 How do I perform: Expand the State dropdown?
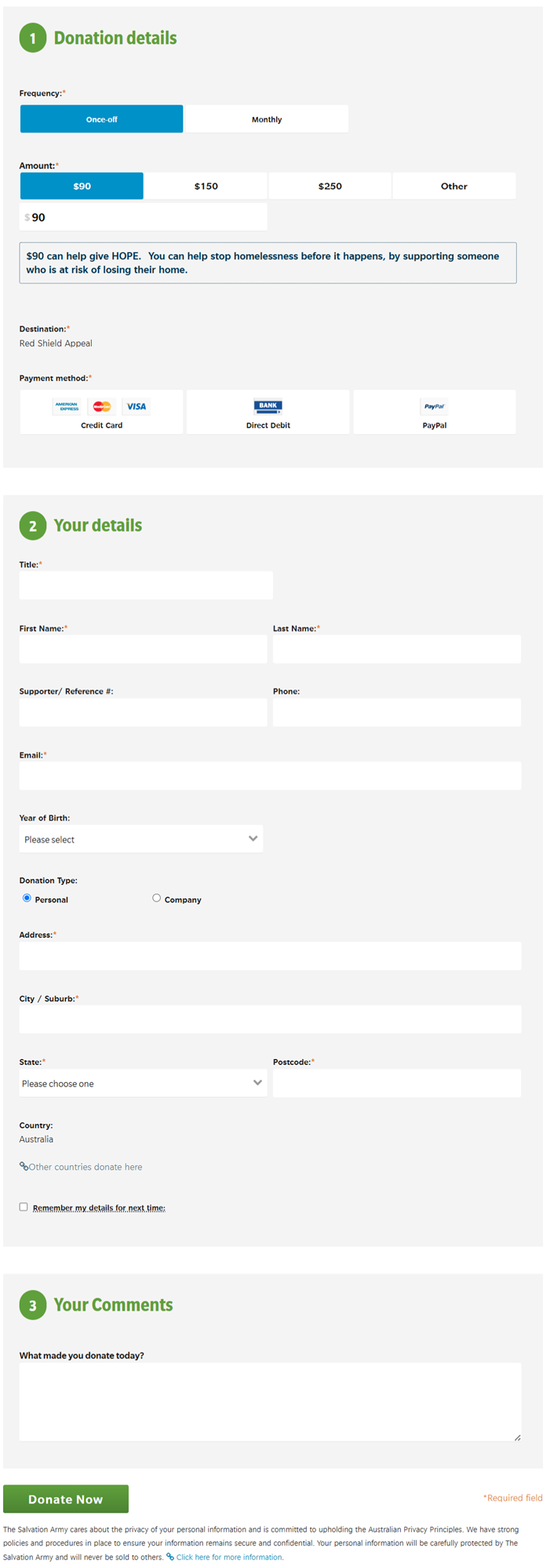pyautogui.click(x=143, y=1083)
